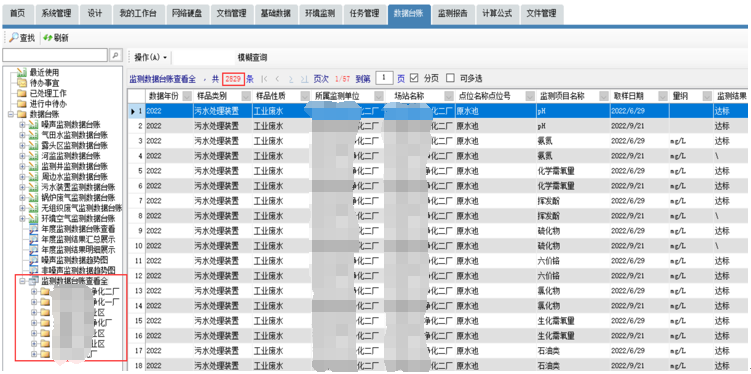
Task: Open filter dropdown for 数据年份 column
Action: tap(186, 96)
